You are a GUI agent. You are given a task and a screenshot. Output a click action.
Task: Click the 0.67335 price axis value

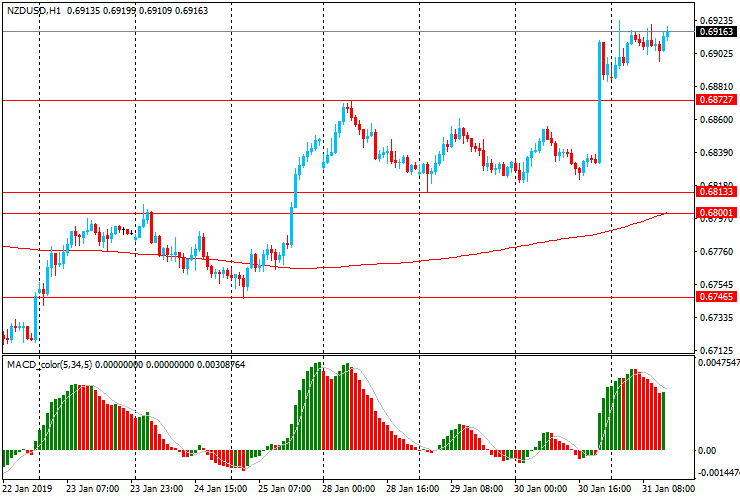tap(717, 318)
